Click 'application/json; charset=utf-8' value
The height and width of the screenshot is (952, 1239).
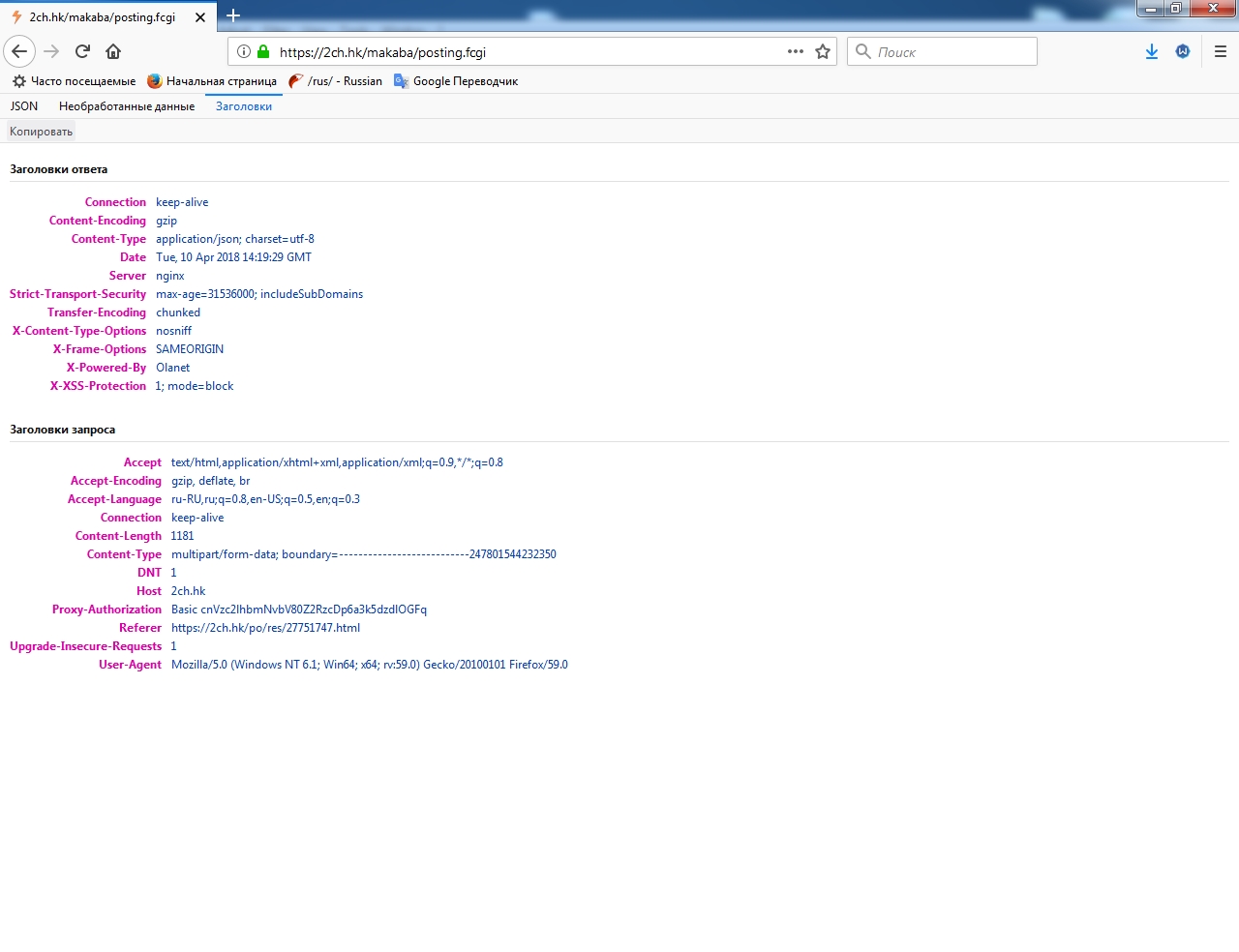[x=235, y=239]
